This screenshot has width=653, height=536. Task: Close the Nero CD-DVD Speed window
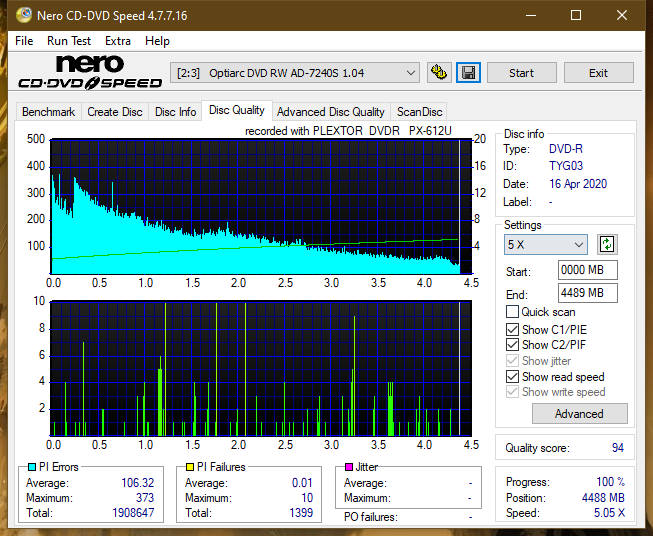pos(622,15)
